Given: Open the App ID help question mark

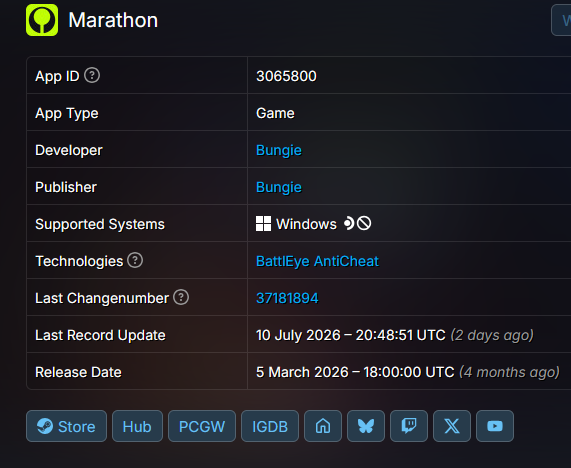Looking at the screenshot, I should click(x=92, y=75).
